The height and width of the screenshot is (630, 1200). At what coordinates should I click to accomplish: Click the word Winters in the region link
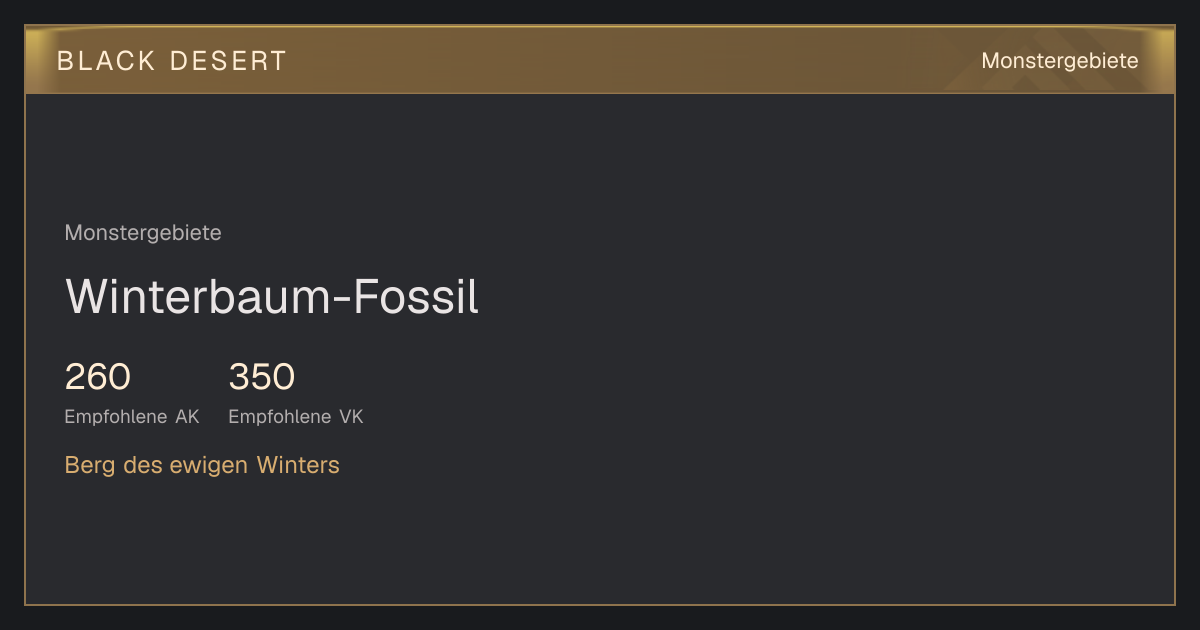point(298,465)
